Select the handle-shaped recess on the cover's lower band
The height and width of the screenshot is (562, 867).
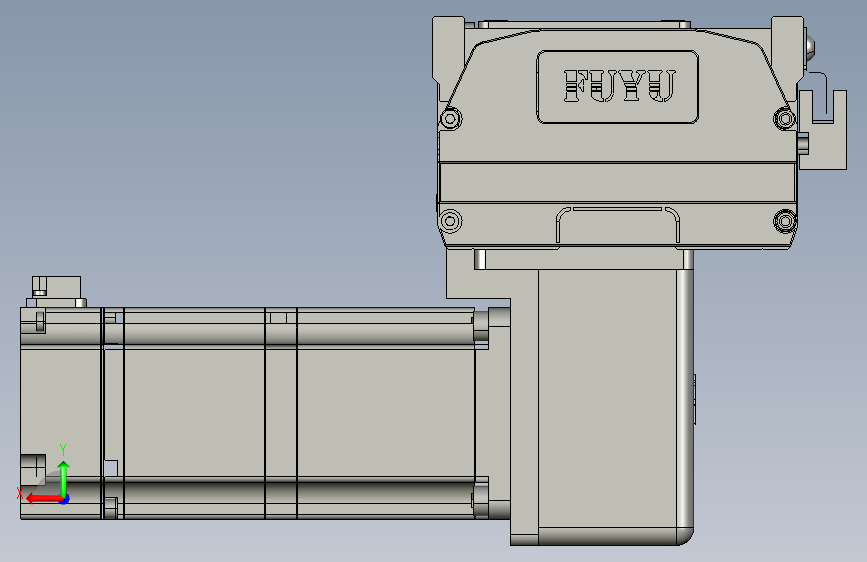(x=618, y=225)
